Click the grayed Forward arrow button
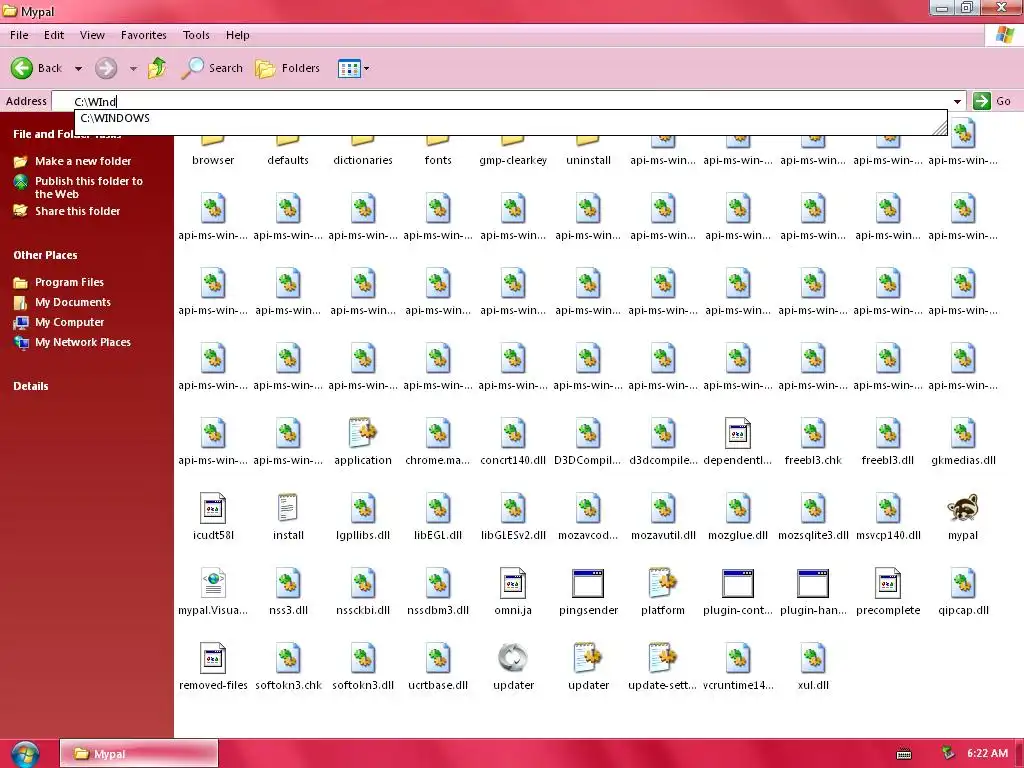1024x768 pixels. point(106,68)
